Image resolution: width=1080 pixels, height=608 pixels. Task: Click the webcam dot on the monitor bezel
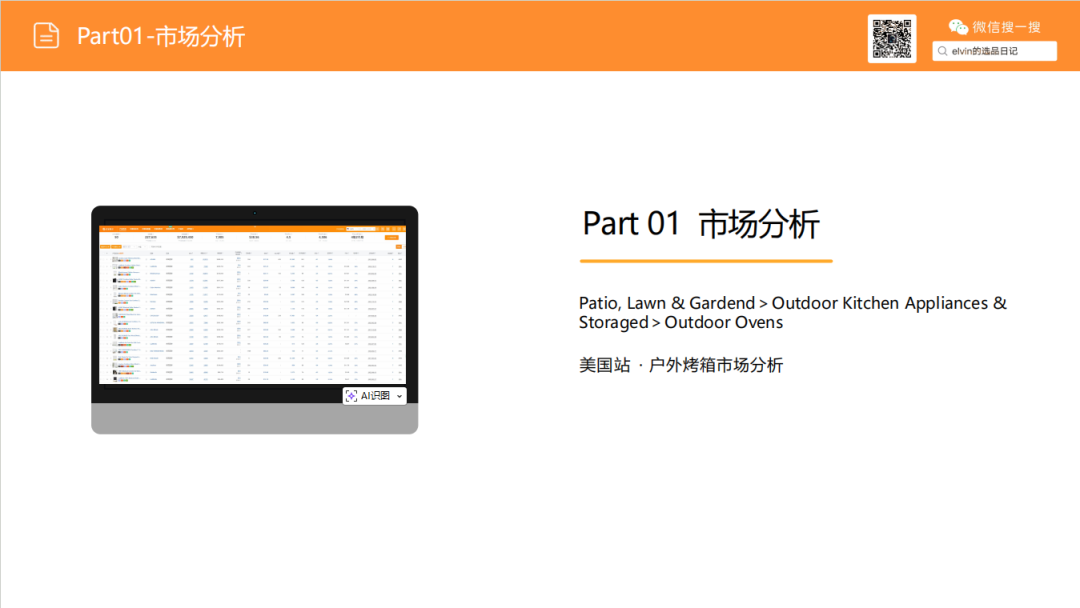255,212
